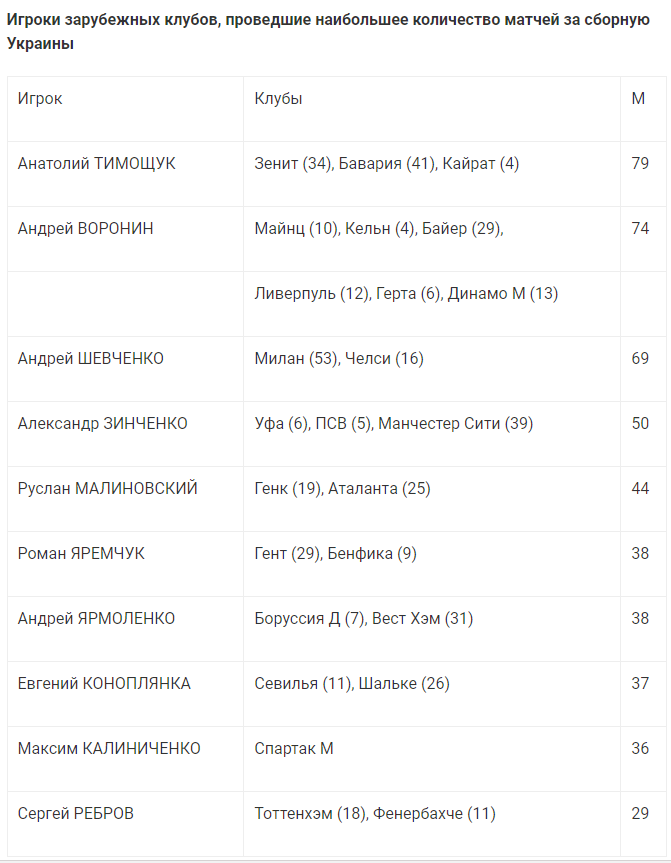Select the Андрей ШЕВЧЕНКО name cell
The height and width of the screenshot is (863, 671).
(91, 359)
